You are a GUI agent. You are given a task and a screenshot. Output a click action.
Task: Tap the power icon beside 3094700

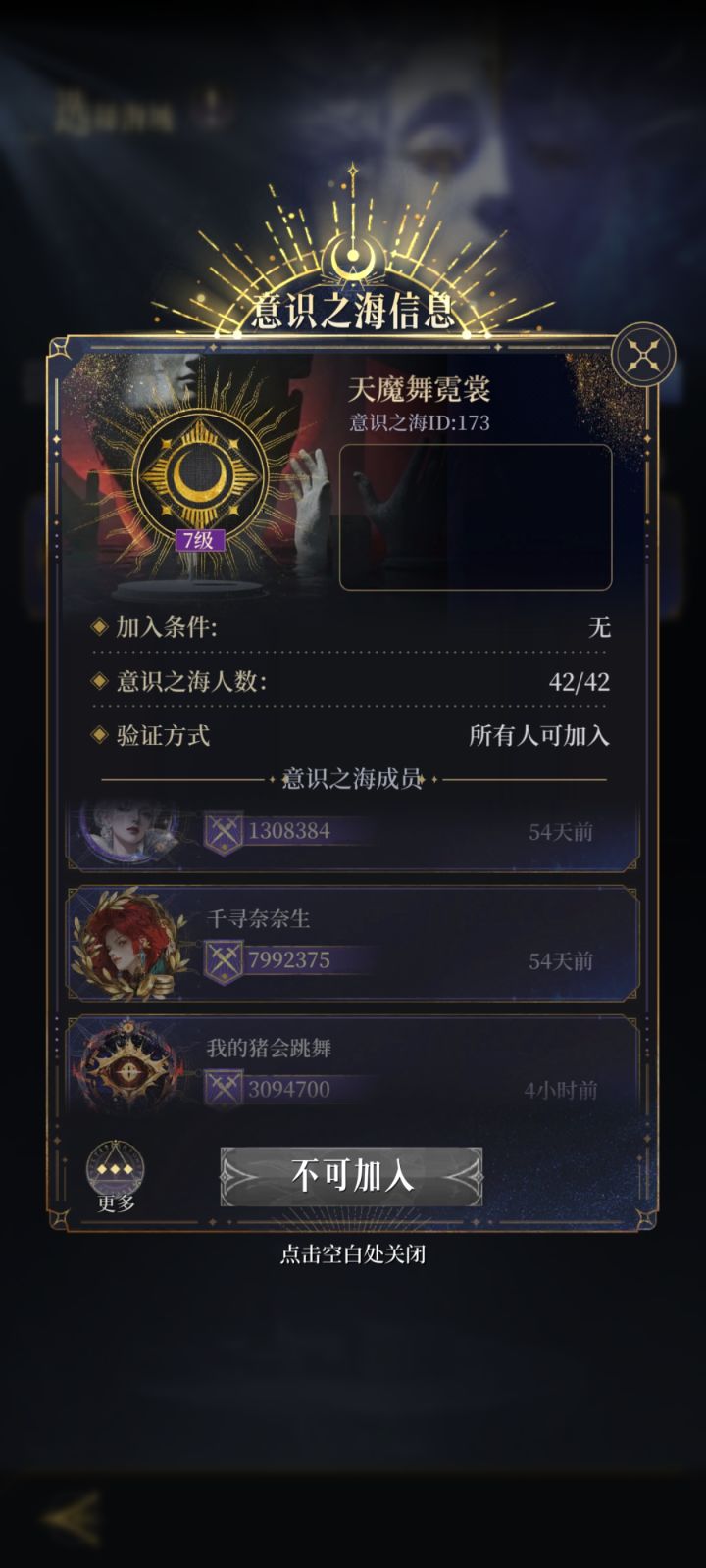223,1088
